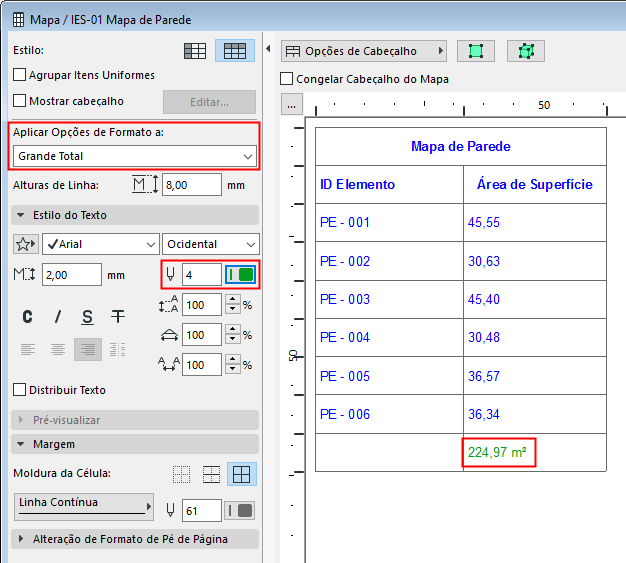Expand Alteração de Formato de Pé de Página

pyautogui.click(x=135, y=539)
